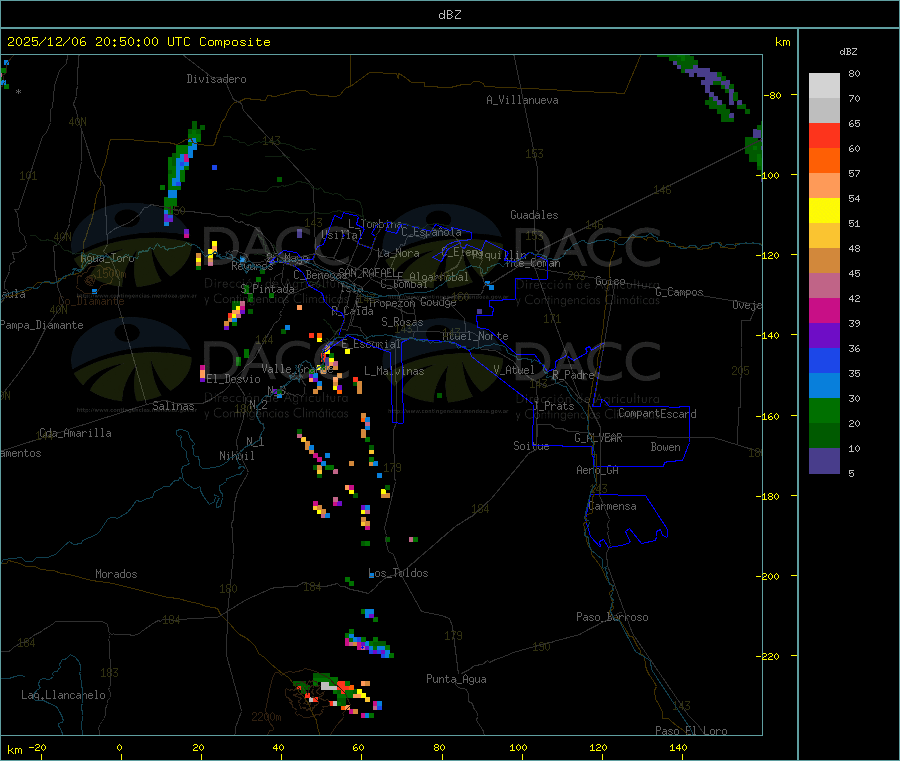Click the Morados map label
Screen dimensions: 900x761
(116, 574)
